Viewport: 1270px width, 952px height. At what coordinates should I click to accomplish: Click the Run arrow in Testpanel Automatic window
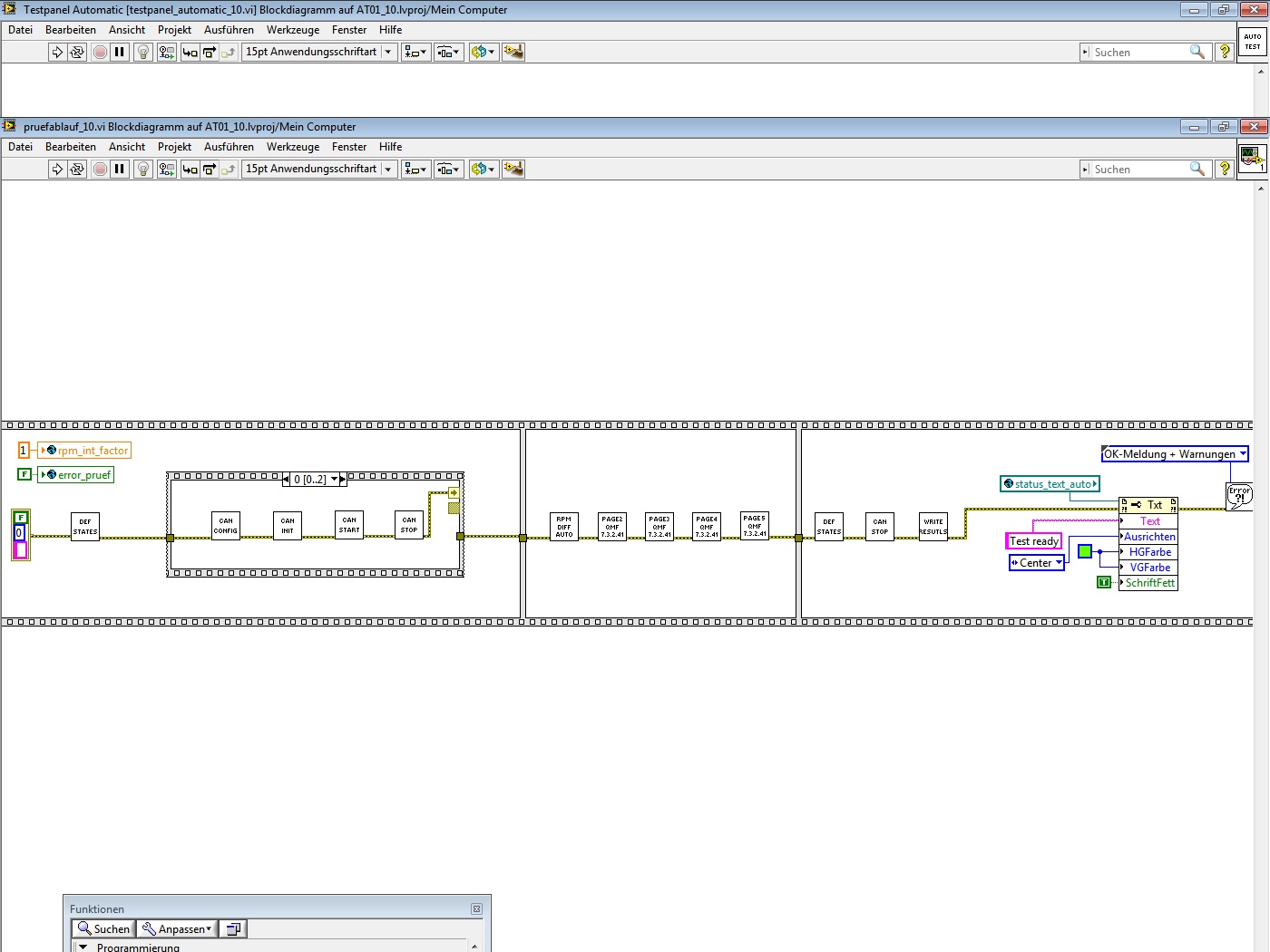point(57,52)
